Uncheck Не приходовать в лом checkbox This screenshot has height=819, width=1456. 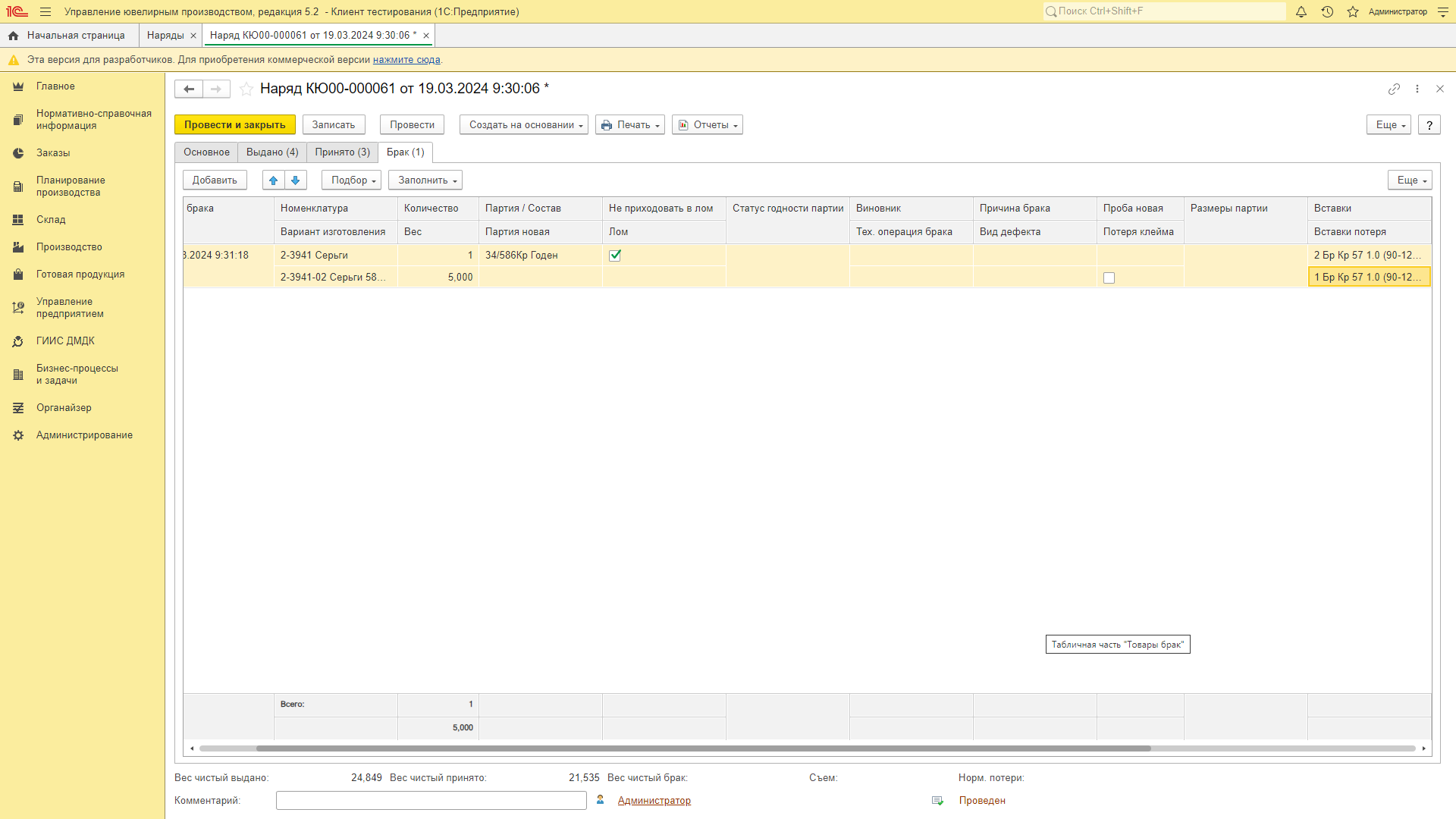tap(615, 256)
